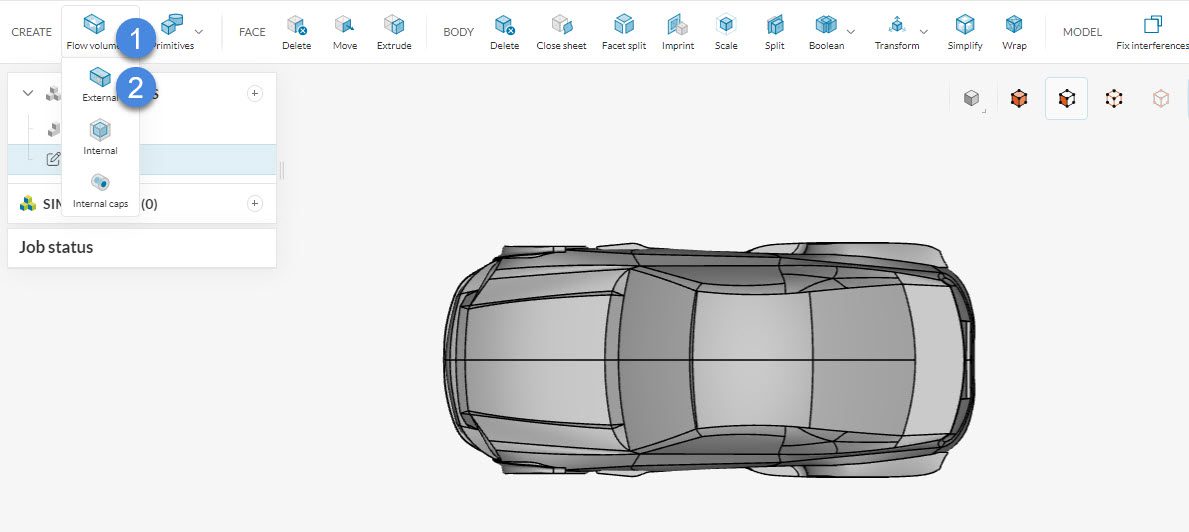Open the Flow volume tool
1189x532 pixels.
tap(93, 31)
